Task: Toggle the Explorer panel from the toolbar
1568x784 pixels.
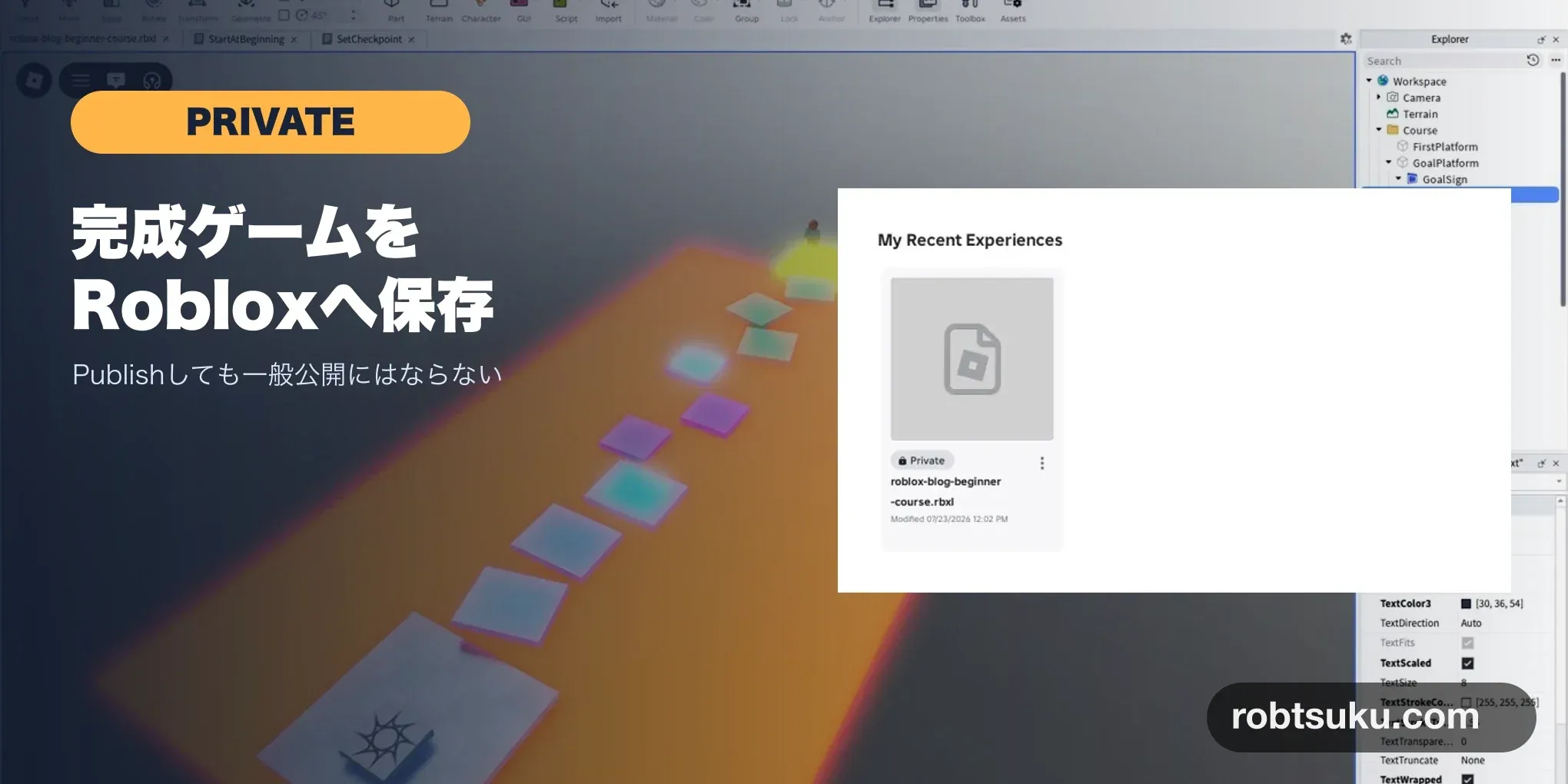Action: coord(885,11)
